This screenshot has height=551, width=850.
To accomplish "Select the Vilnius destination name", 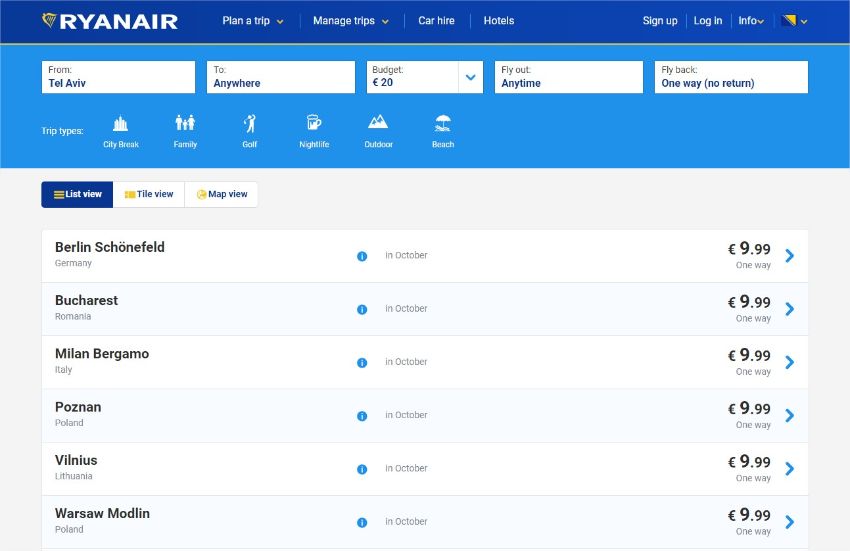I will pos(76,460).
